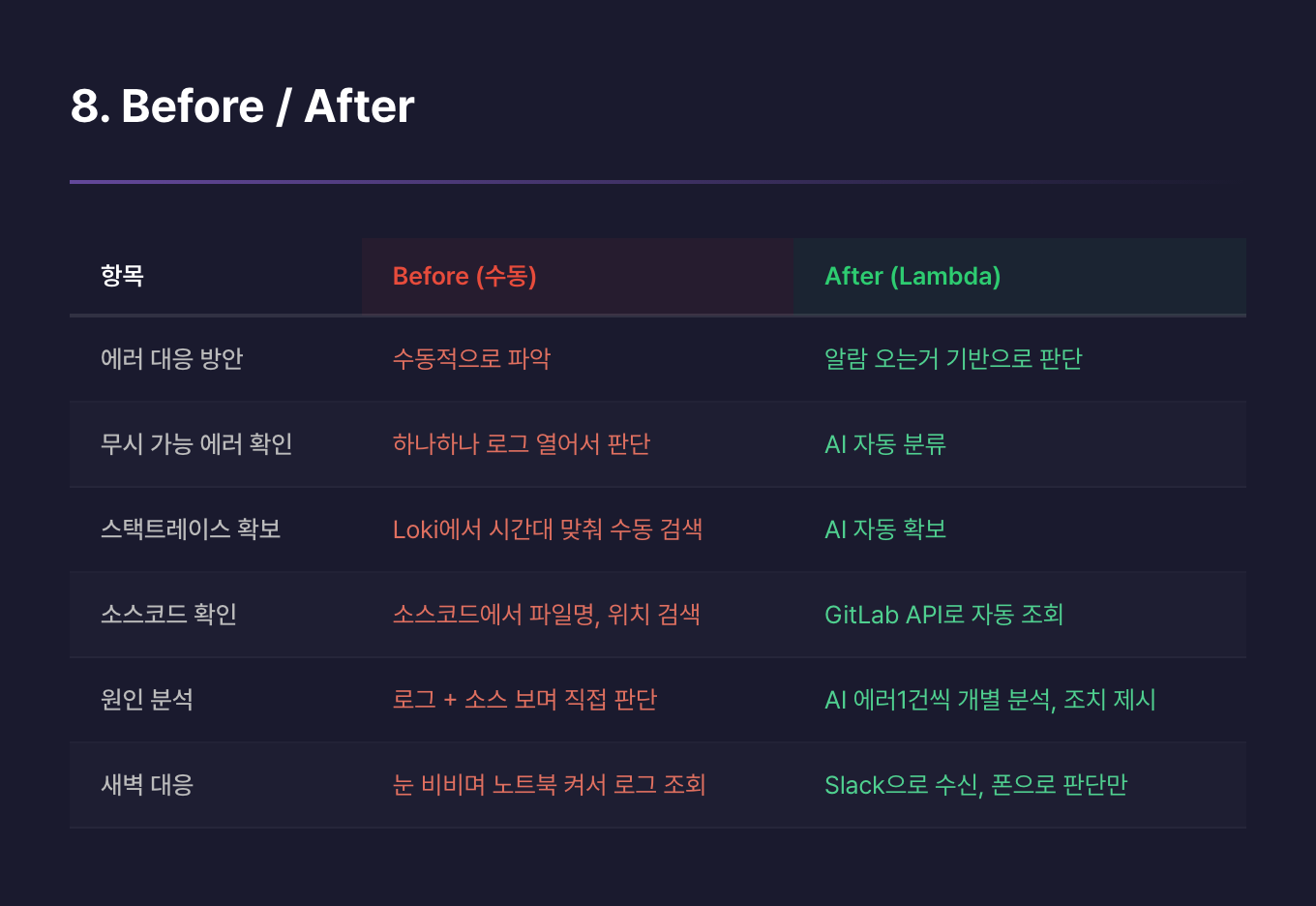
Task: Click the 'Before (수동)' column header
Action: [x=464, y=276]
